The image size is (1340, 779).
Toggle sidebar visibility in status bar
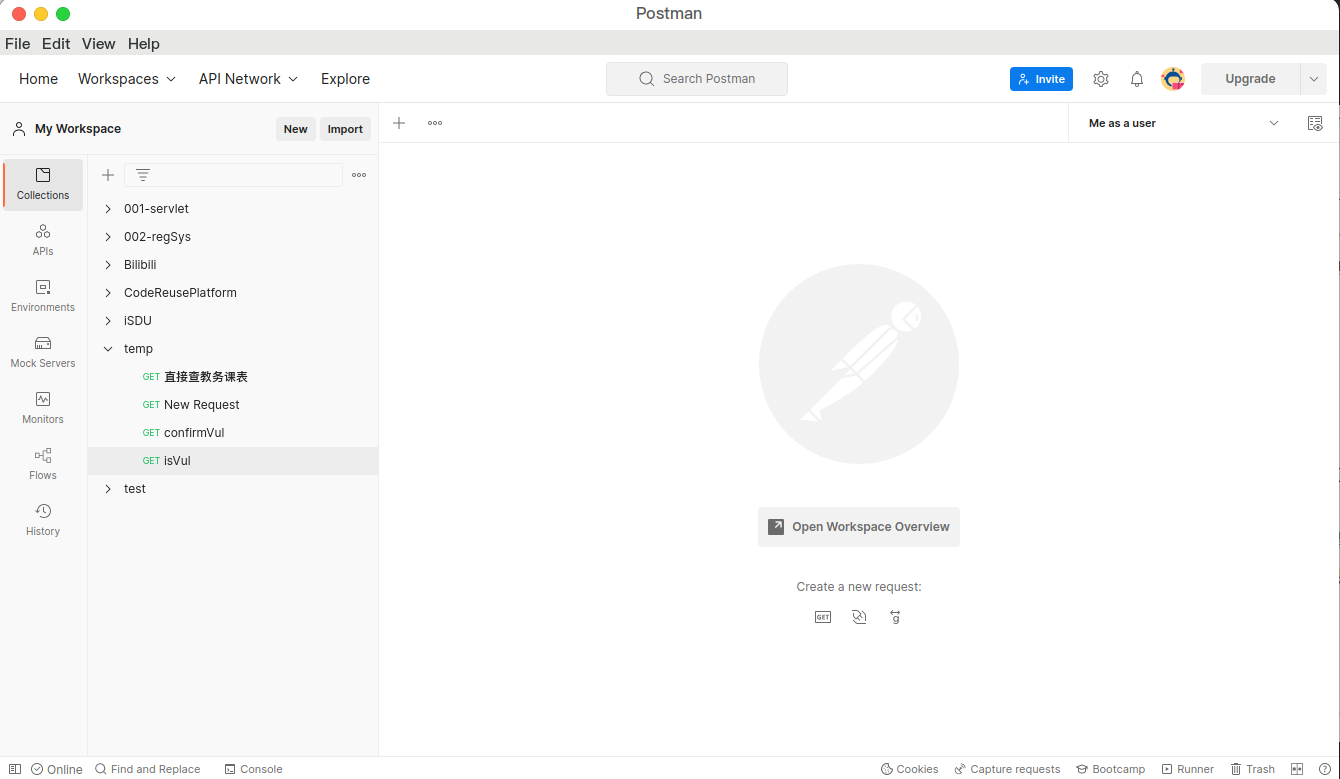15,769
